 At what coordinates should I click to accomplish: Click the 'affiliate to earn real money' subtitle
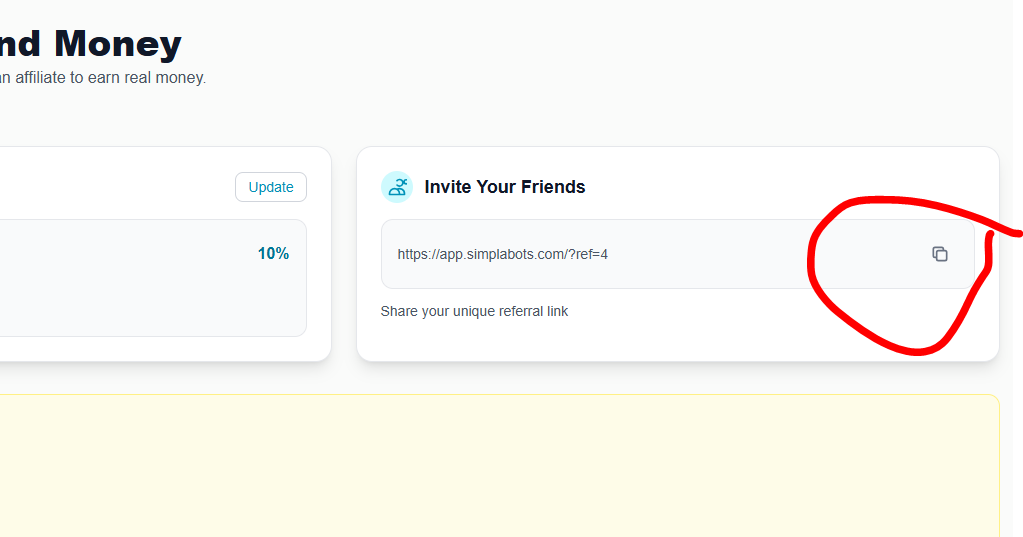click(103, 78)
